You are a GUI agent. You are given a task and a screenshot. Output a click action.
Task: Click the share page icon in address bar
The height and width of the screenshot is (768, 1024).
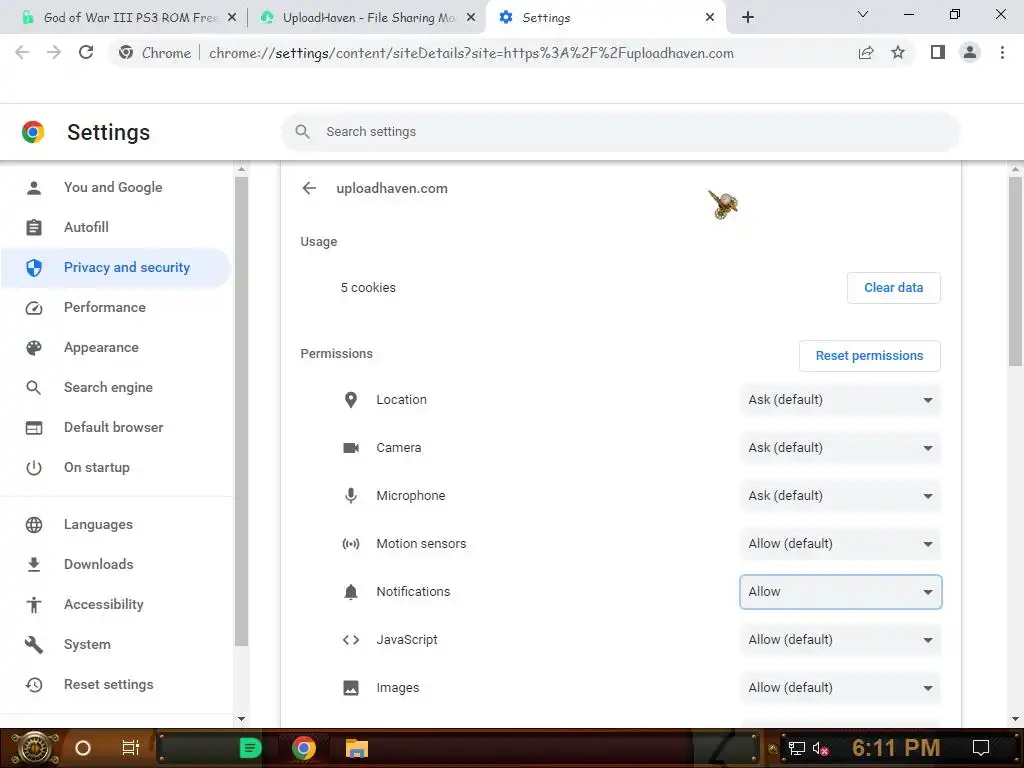pyautogui.click(x=866, y=53)
